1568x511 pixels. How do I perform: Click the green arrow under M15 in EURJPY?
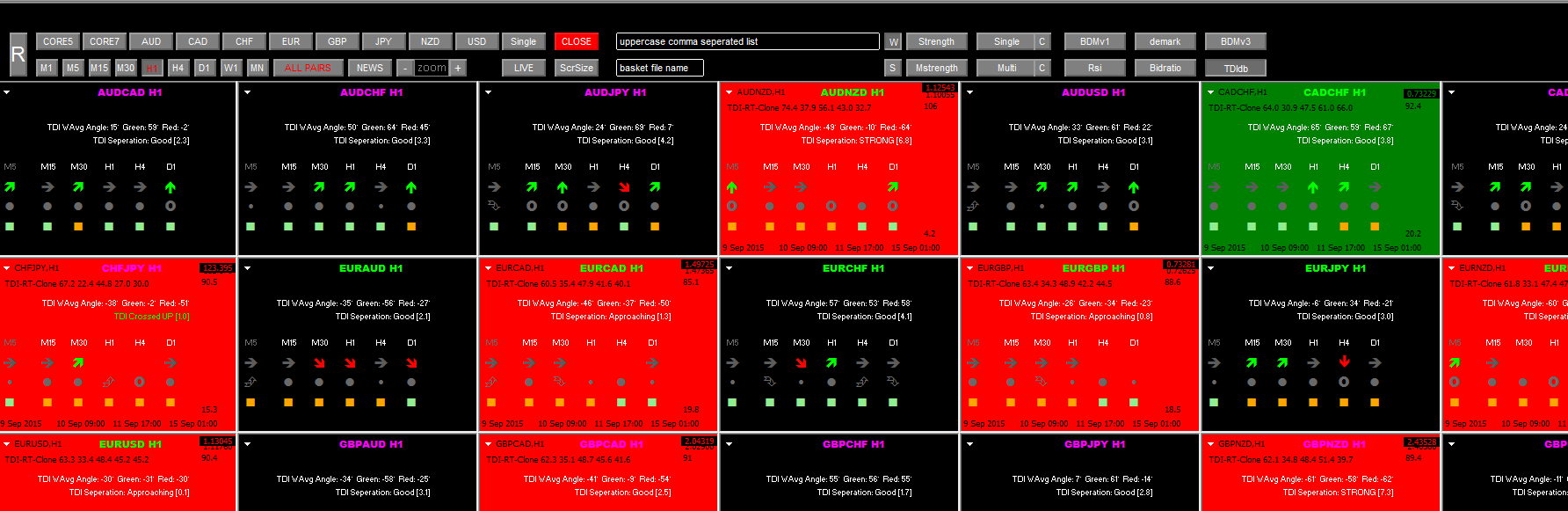[x=1252, y=363]
